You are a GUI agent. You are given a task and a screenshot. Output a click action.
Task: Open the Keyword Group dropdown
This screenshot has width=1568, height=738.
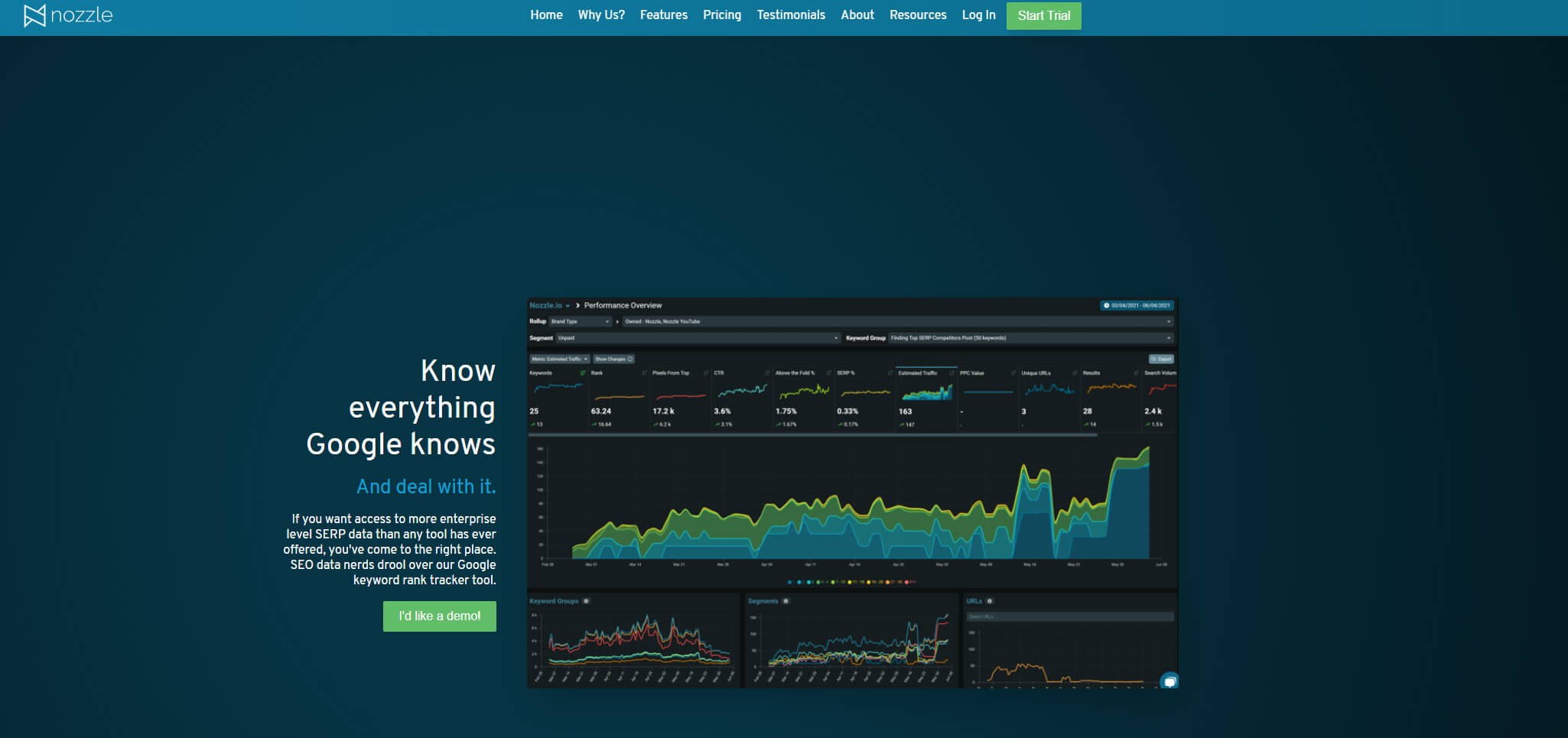coord(1030,338)
